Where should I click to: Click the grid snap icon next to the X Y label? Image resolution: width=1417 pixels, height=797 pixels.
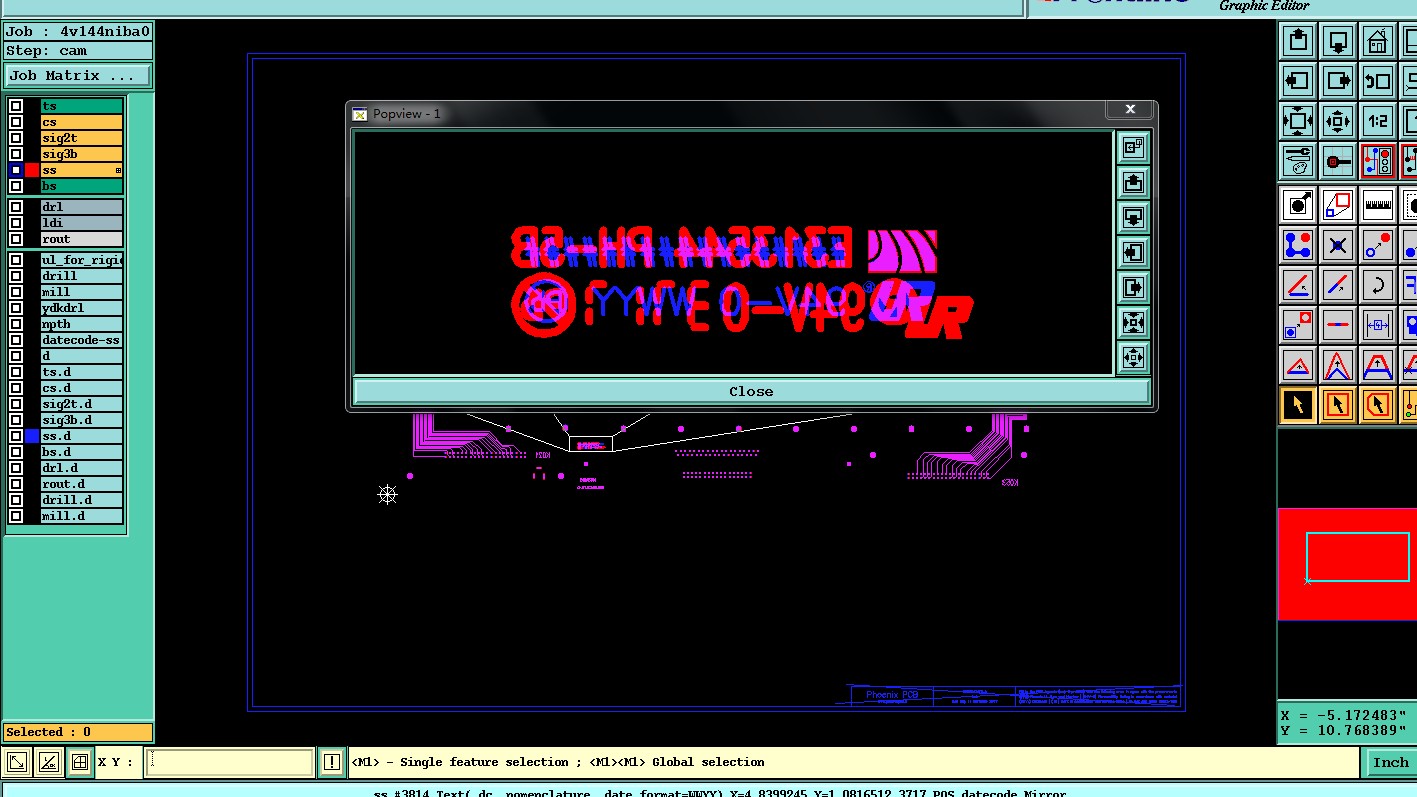click(x=81, y=762)
